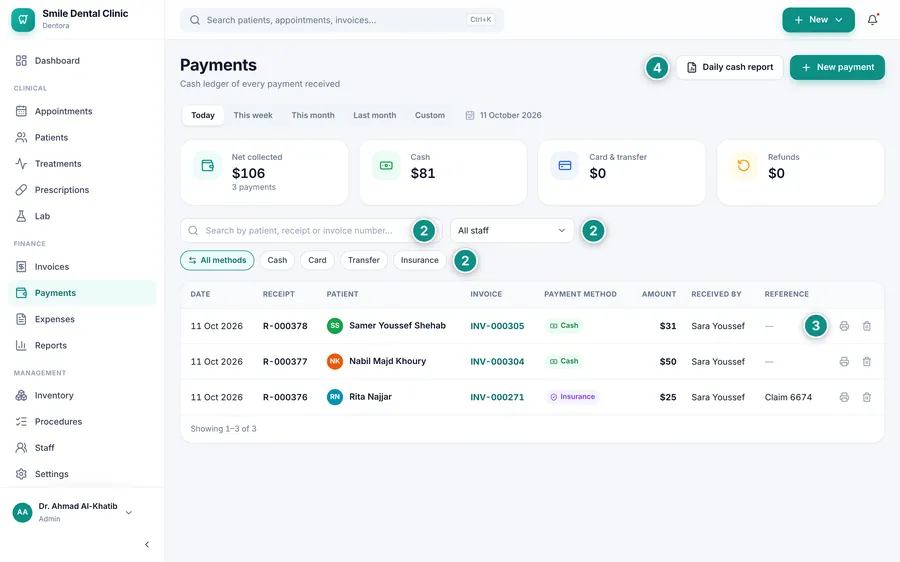This screenshot has height=562, width=900.
Task: Click the New payment button
Action: (x=837, y=67)
